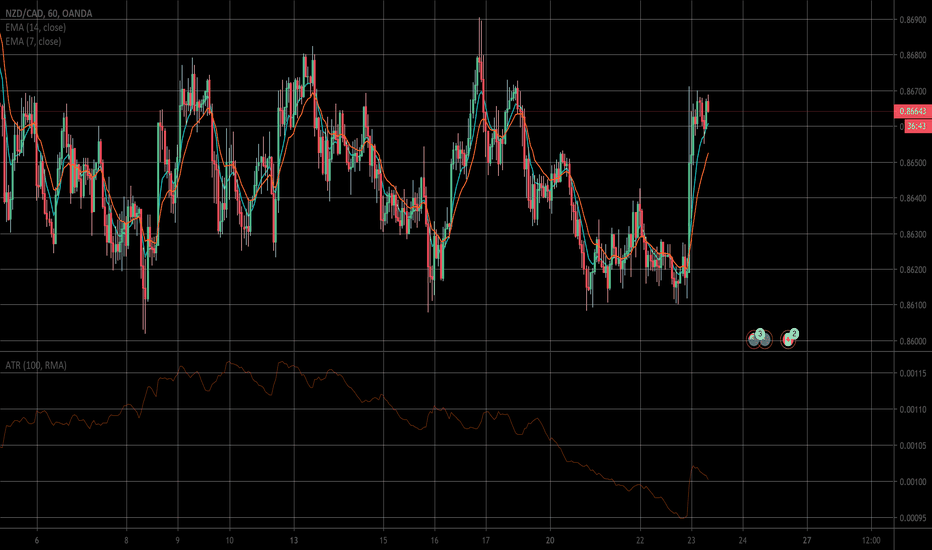Click the 0.00105 label on the ATR scale
Screen dimensions: 932x550
pyautogui.click(x=911, y=446)
